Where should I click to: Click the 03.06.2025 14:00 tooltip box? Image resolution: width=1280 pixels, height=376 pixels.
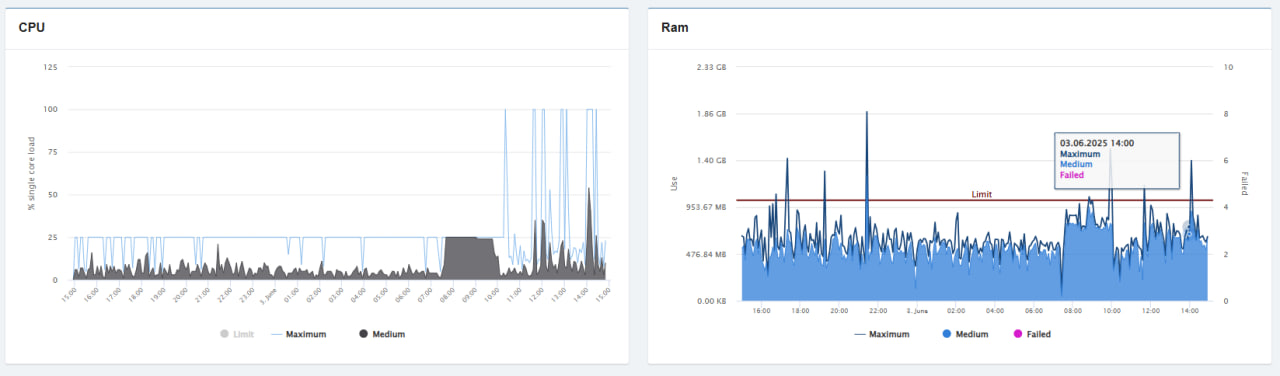(1116, 160)
